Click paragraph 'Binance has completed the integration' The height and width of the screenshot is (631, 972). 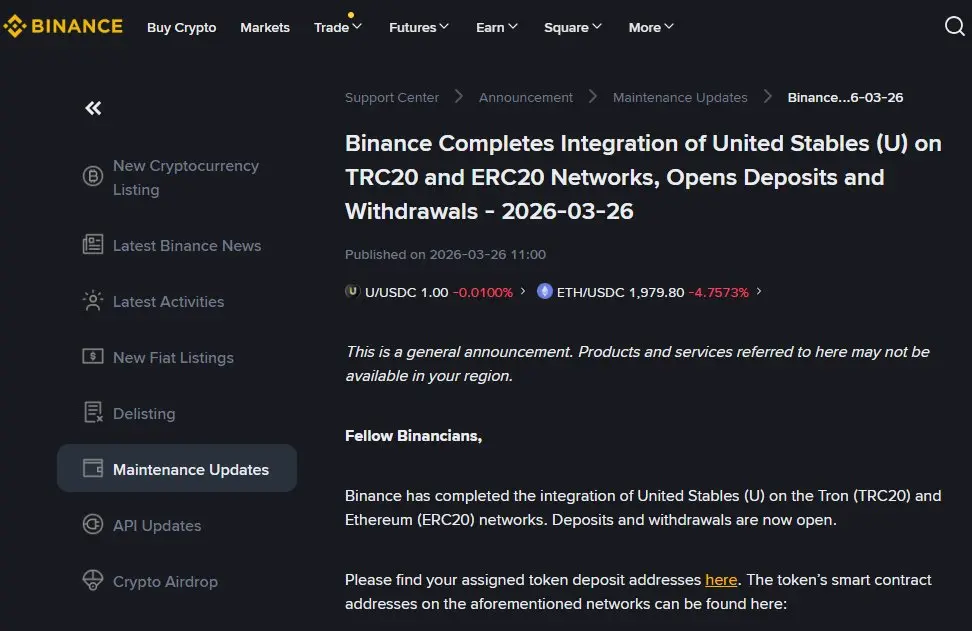[x=643, y=508]
